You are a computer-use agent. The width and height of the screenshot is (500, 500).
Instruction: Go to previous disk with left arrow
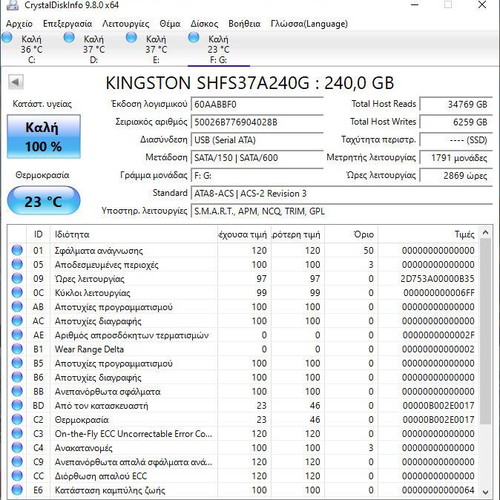(16, 82)
